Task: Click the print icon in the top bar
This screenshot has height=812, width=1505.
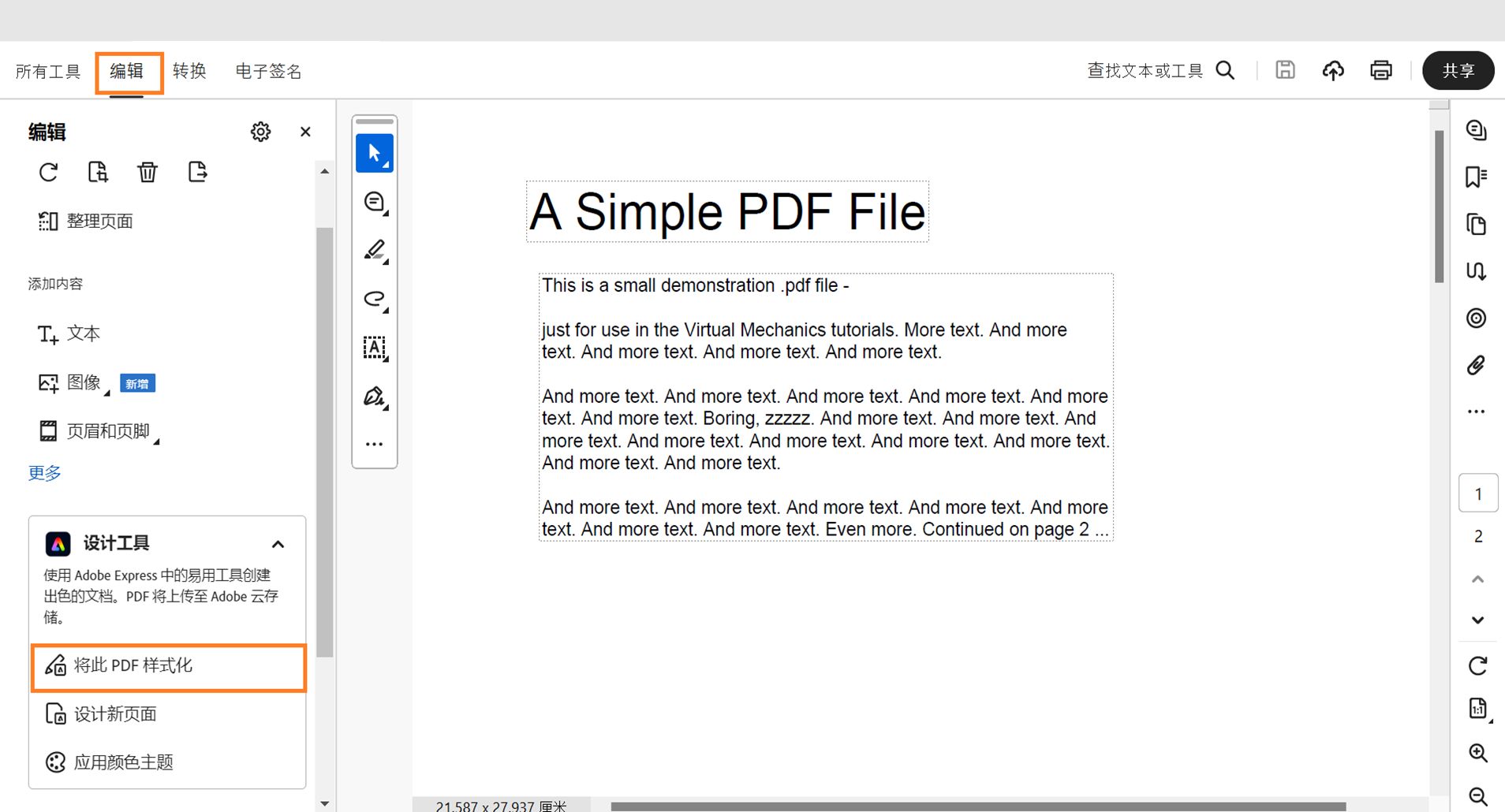Action: 1380,70
